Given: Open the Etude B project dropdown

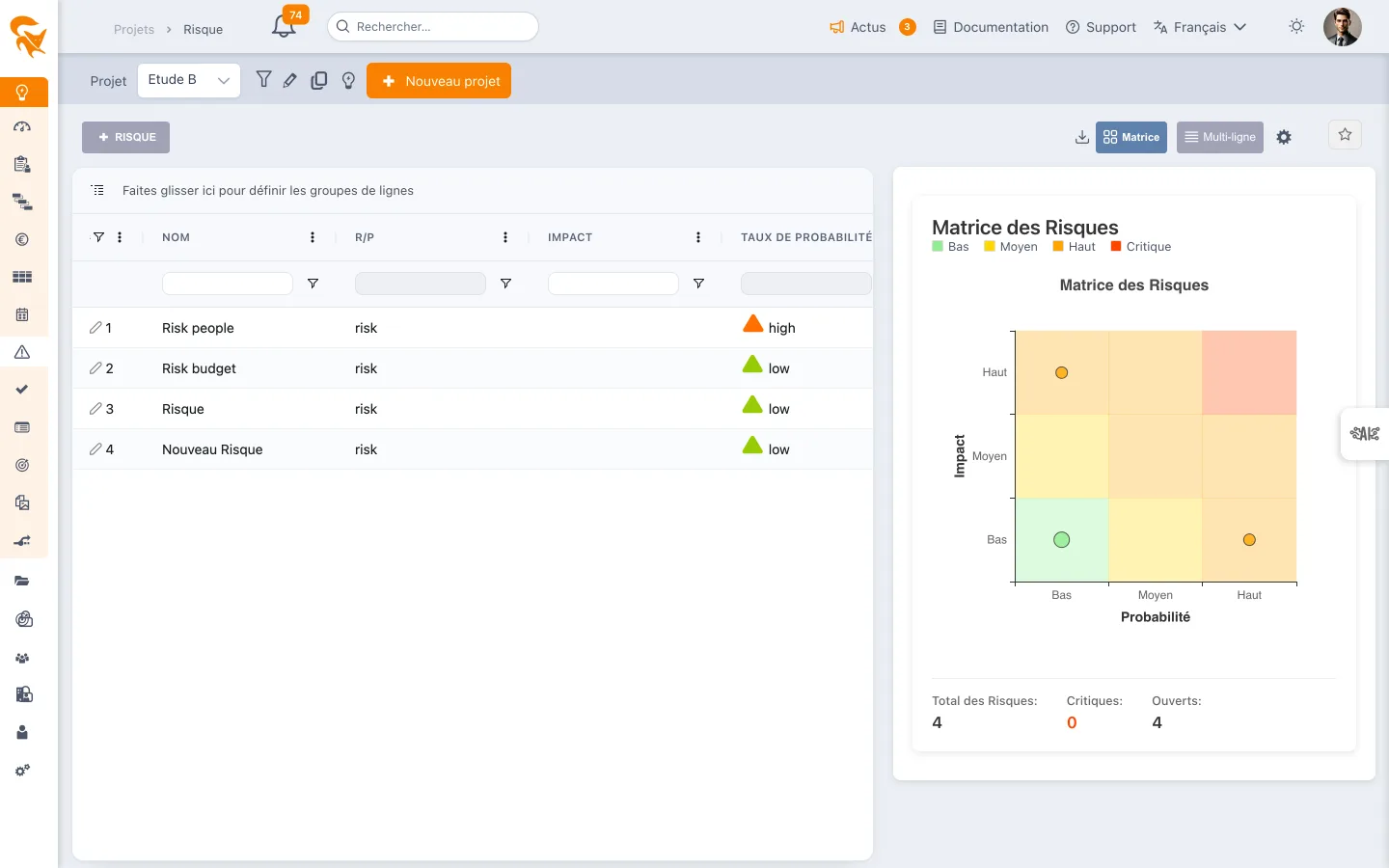Looking at the screenshot, I should click(189, 80).
